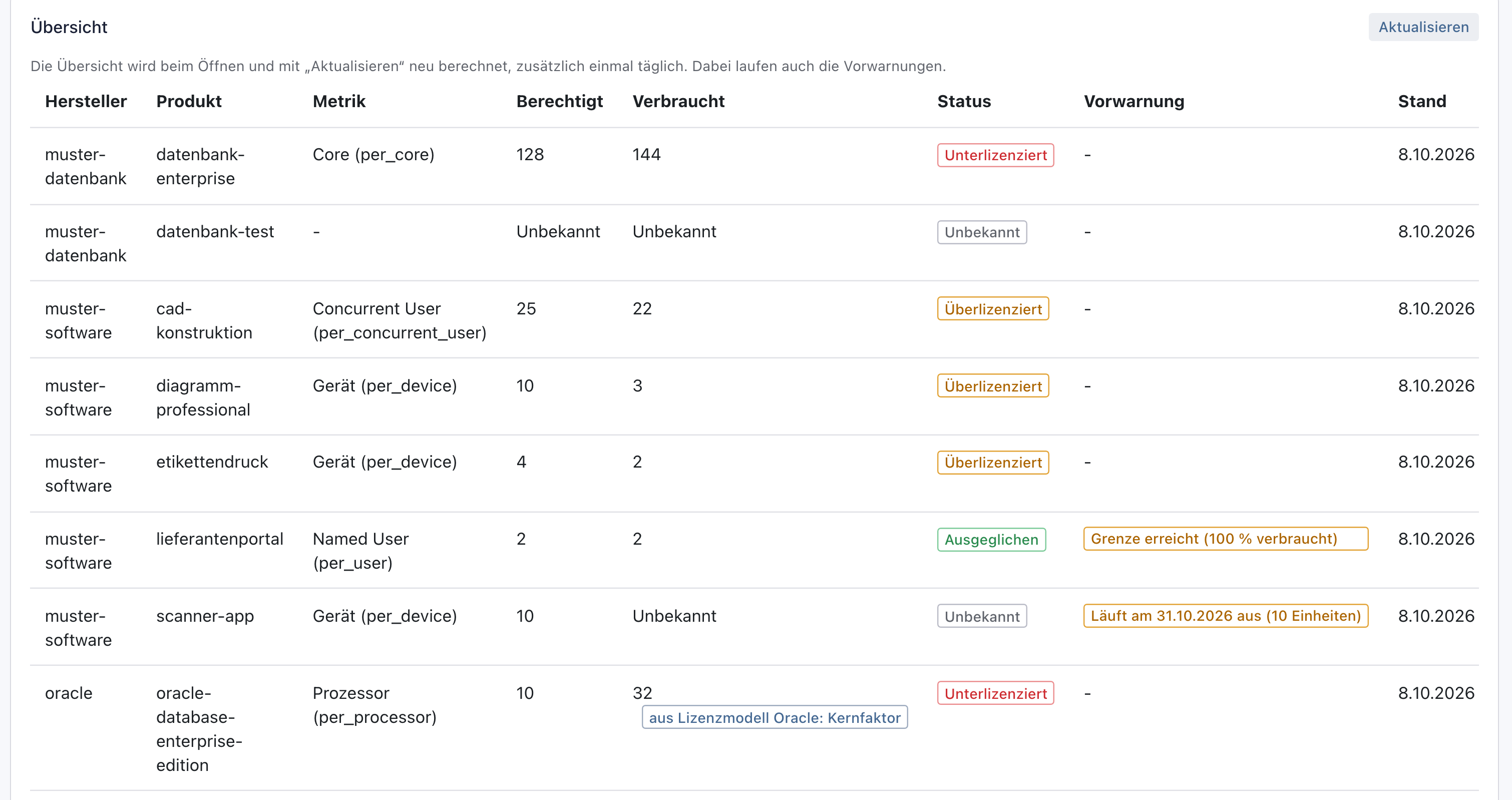
Task: Click the Vorwarnung column header
Action: click(x=1134, y=102)
